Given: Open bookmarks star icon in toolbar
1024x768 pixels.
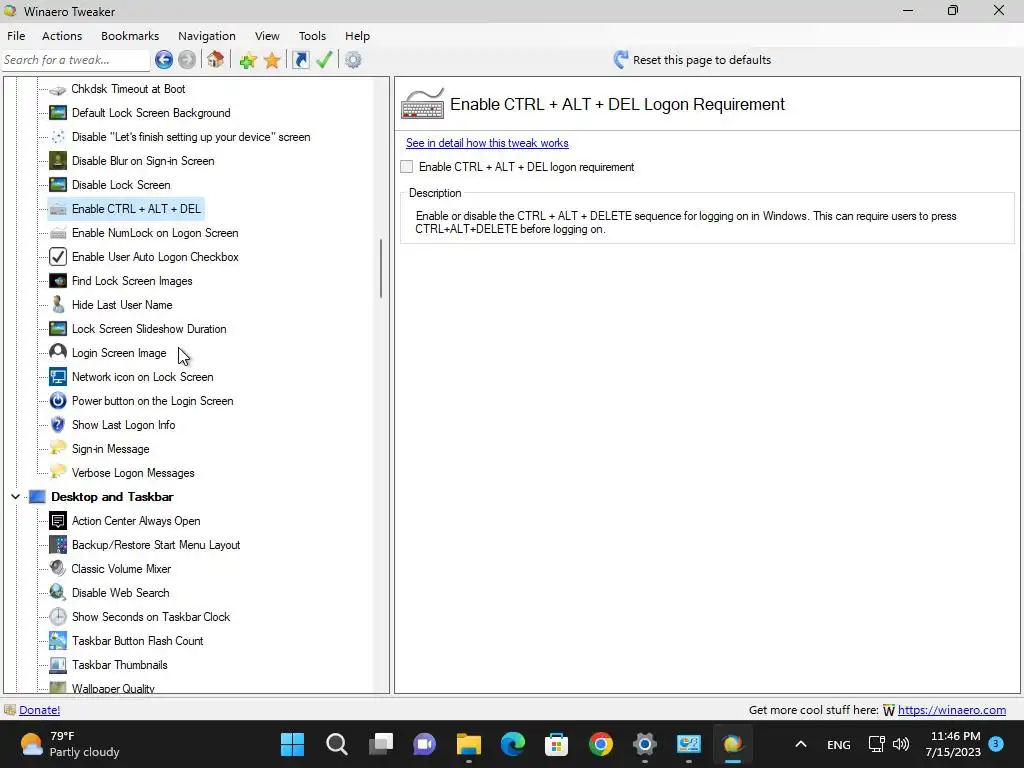Looking at the screenshot, I should click(x=272, y=61).
